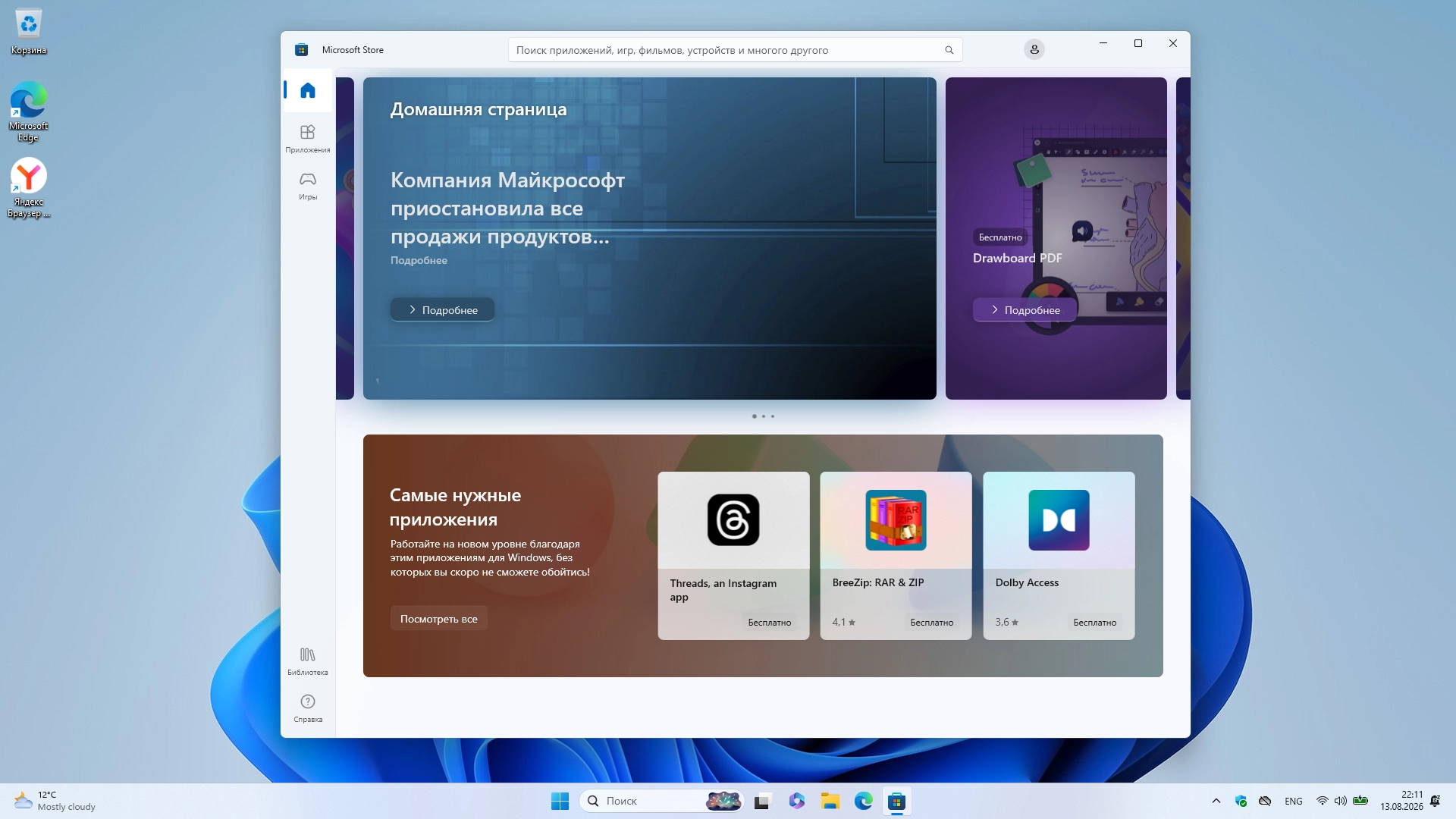Image resolution: width=1456 pixels, height=819 pixels.
Task: Open the weather widget Mostly cloudy
Action: [x=55, y=801]
